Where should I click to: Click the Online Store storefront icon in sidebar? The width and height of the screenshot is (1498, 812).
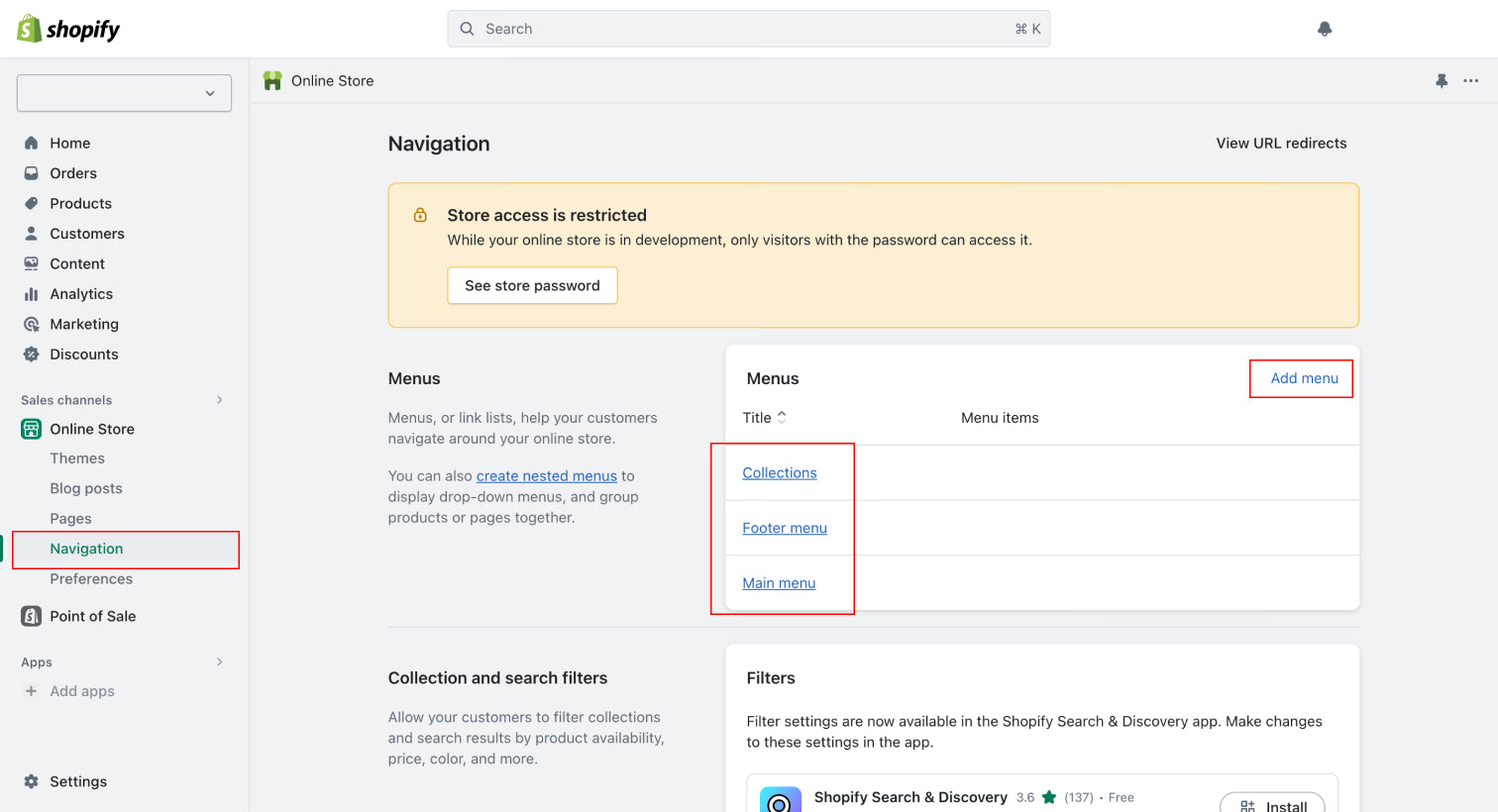pos(32,429)
